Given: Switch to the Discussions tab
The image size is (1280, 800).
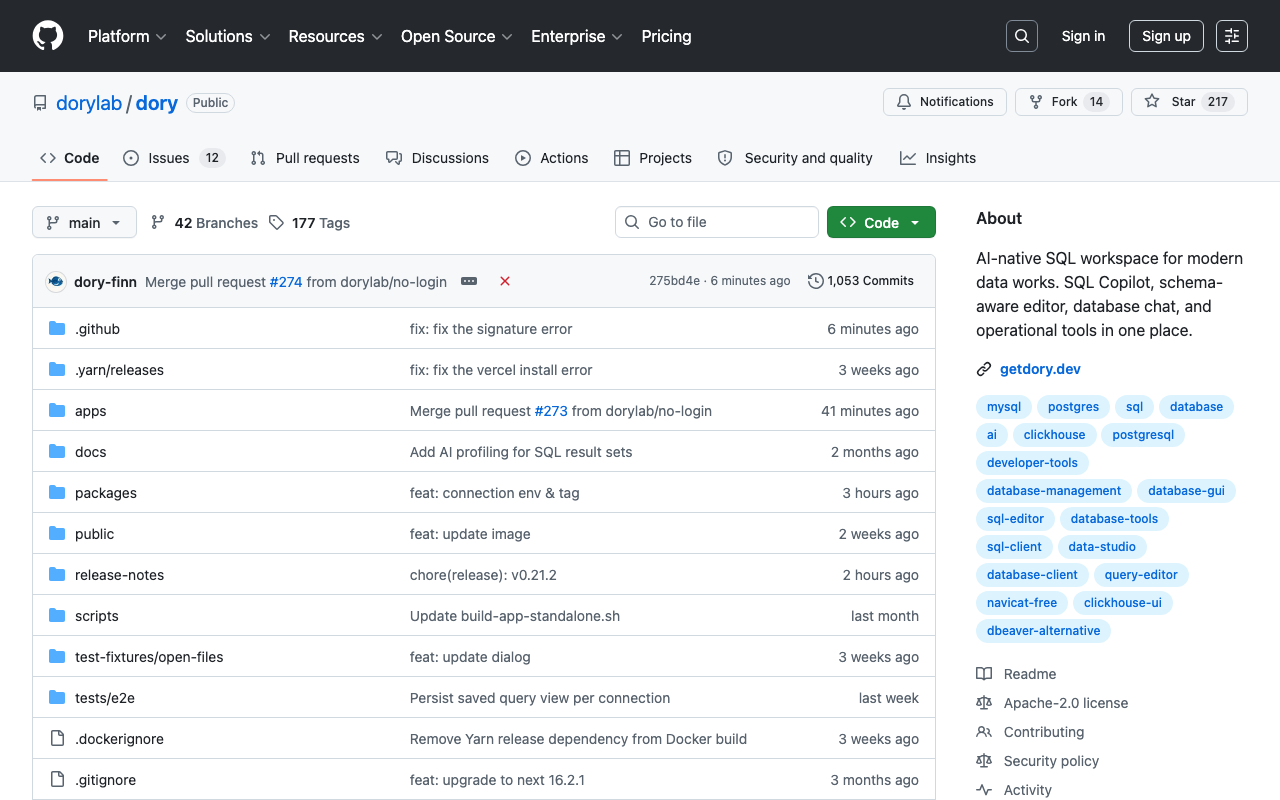Looking at the screenshot, I should pos(437,158).
